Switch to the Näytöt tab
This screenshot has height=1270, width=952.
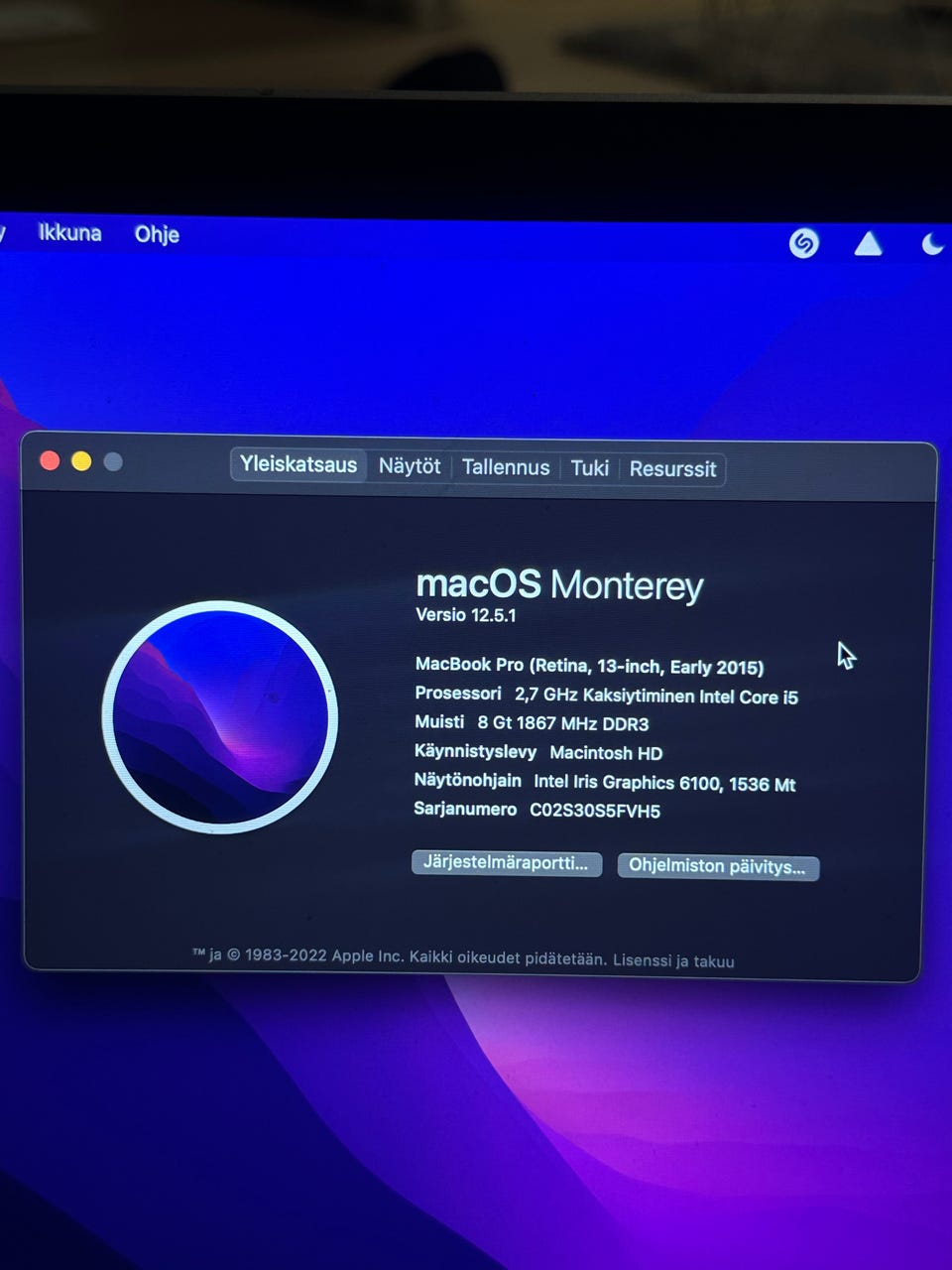[x=410, y=466]
